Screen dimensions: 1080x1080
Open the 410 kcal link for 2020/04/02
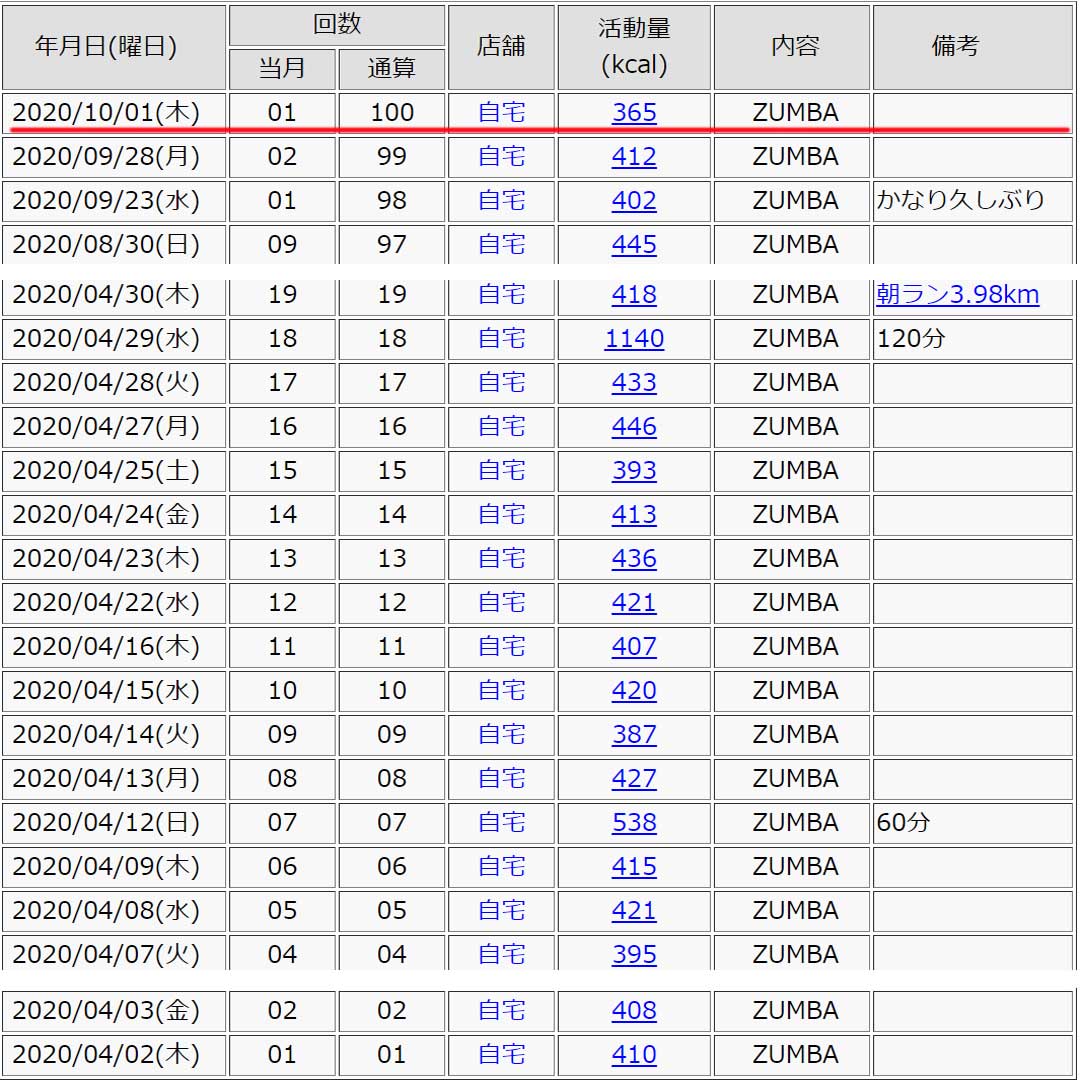click(x=634, y=1055)
